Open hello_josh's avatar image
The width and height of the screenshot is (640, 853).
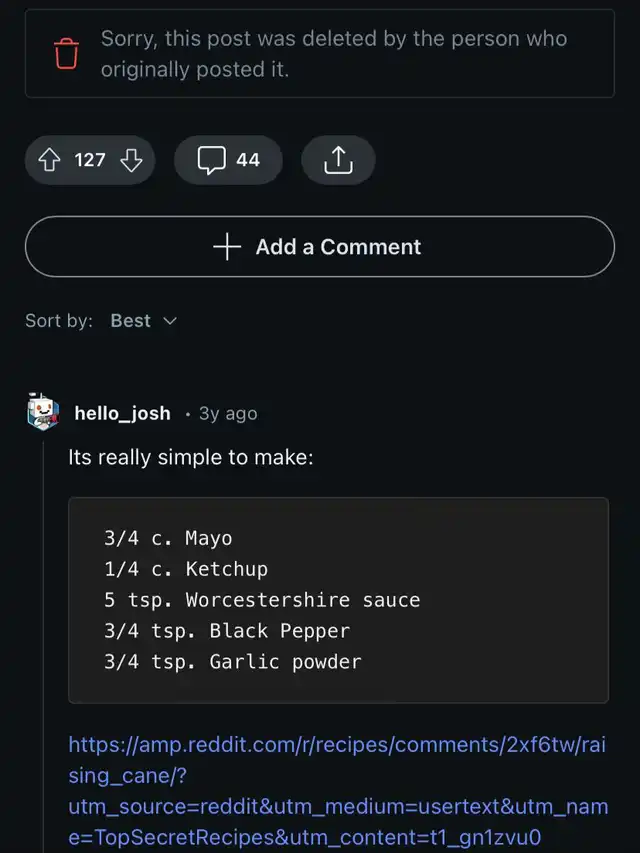click(44, 412)
